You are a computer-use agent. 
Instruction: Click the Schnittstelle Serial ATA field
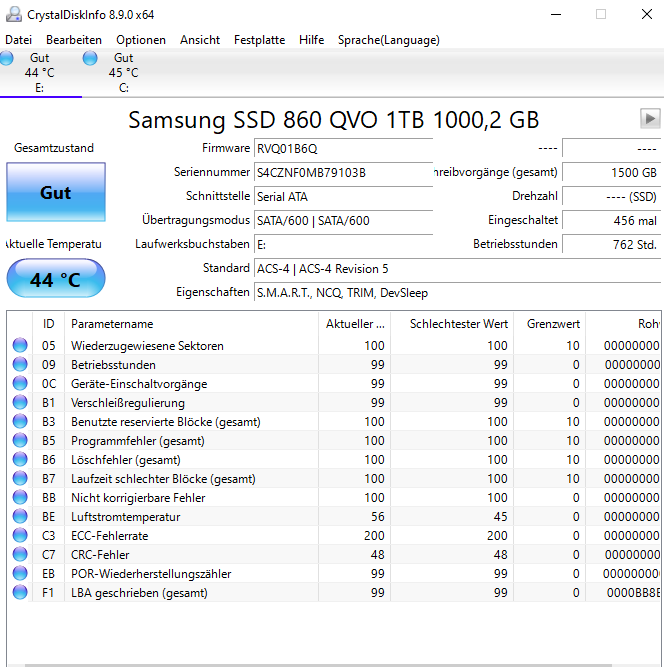(343, 197)
